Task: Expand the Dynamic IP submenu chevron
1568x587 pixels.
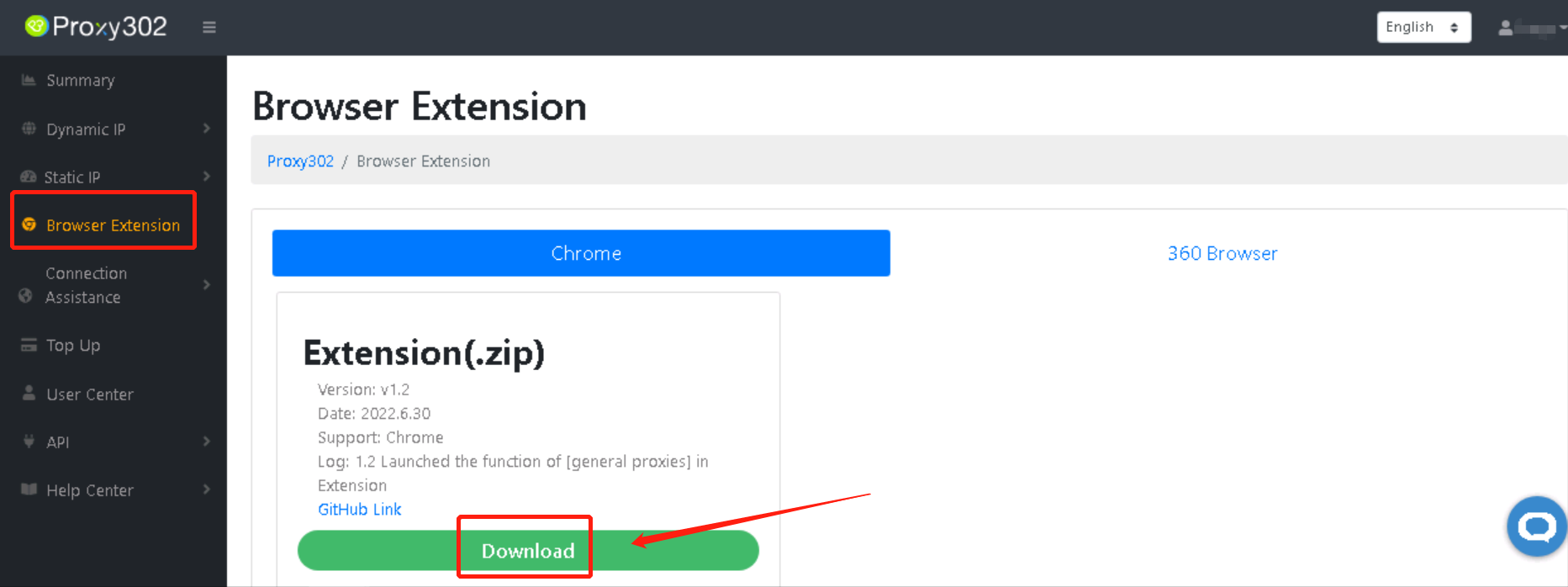Action: [x=207, y=129]
